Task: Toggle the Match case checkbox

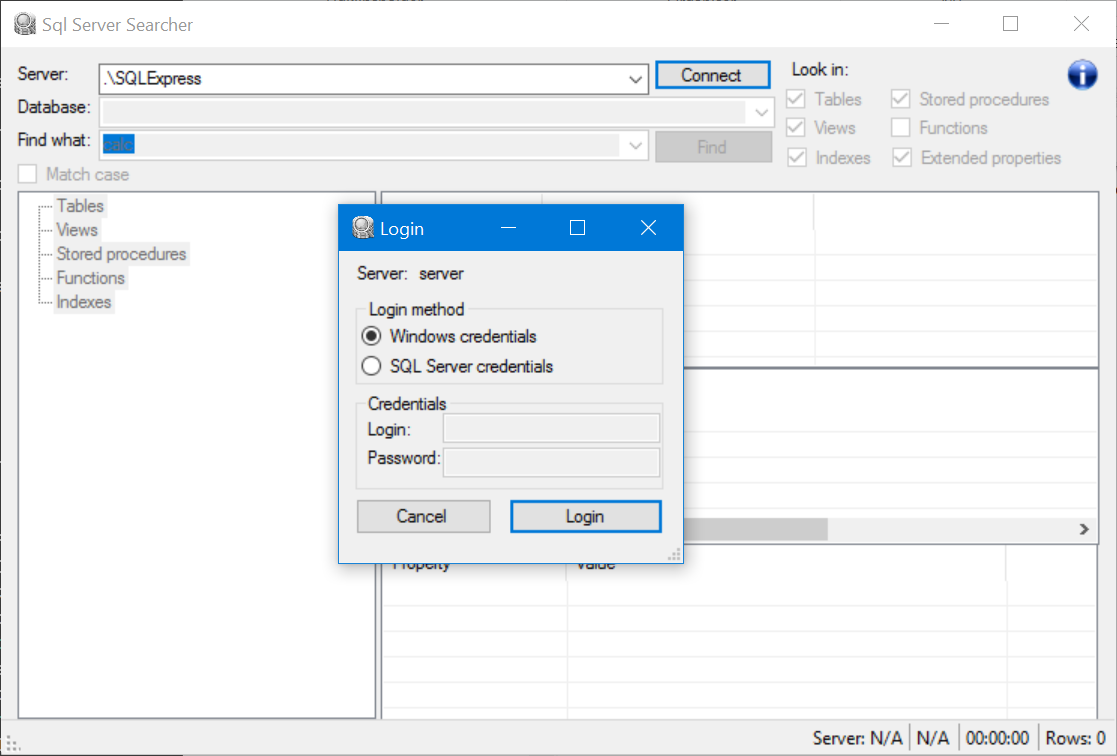Action: pos(27,175)
